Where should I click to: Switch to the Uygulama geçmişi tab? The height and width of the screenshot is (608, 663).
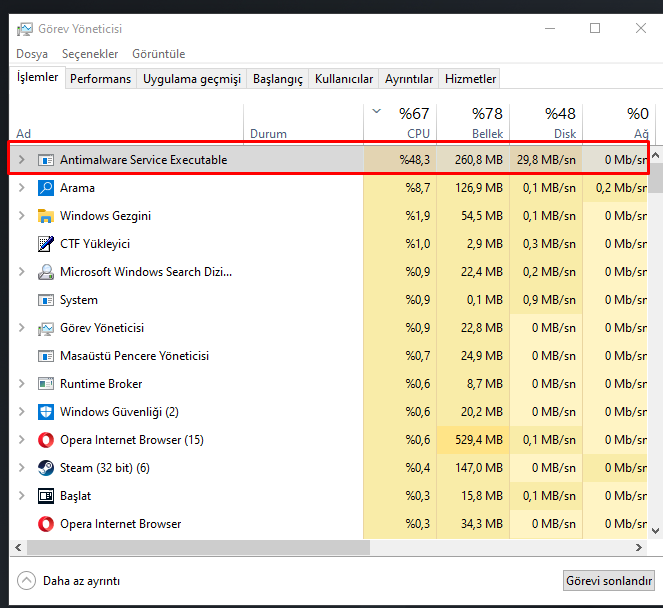(192, 79)
